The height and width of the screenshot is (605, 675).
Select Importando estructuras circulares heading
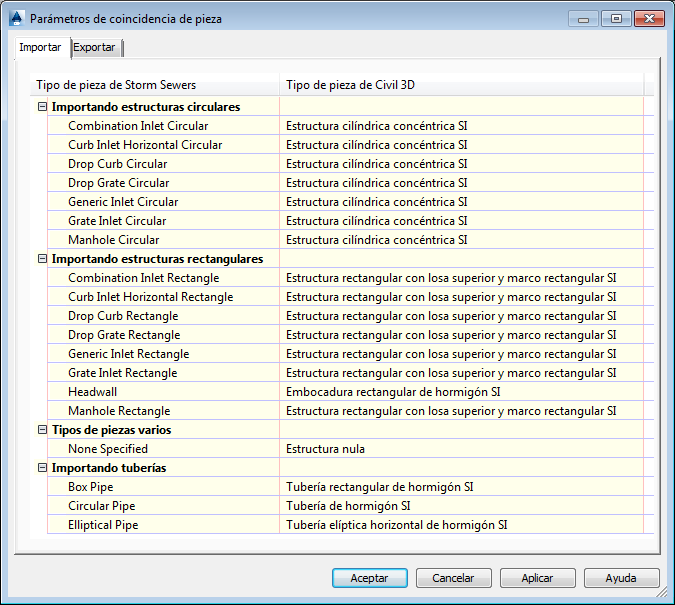point(146,107)
